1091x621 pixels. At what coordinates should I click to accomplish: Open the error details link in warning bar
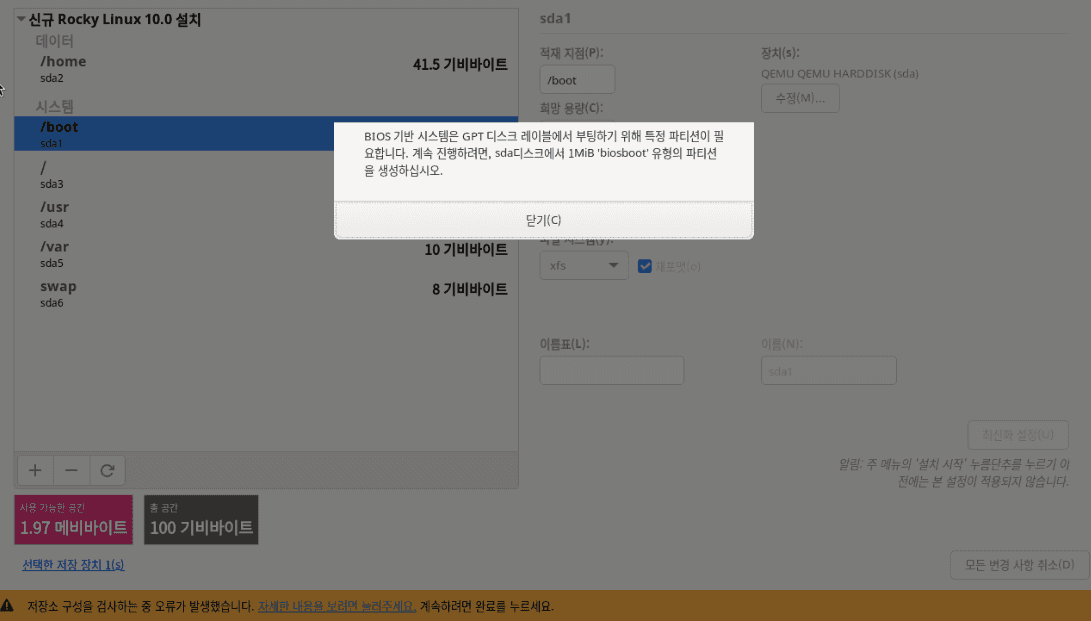tap(337, 606)
